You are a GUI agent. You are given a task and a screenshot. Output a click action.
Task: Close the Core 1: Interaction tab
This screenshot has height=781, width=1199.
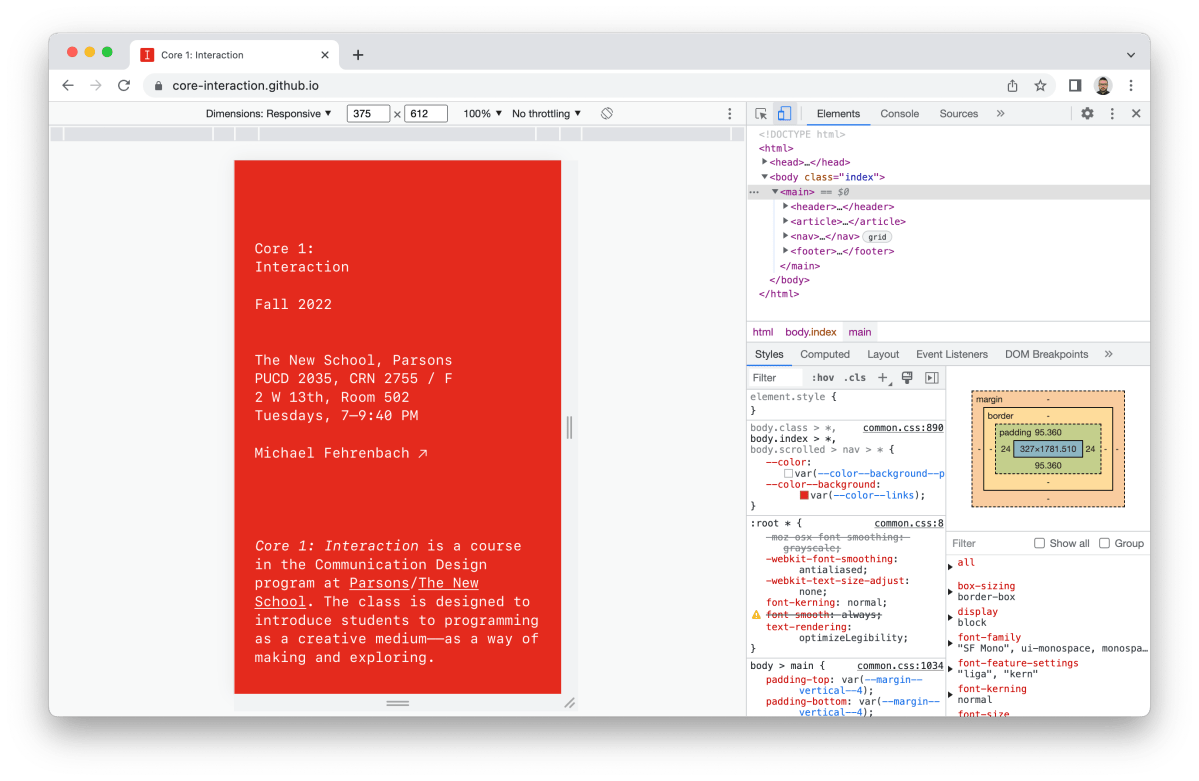click(x=325, y=55)
